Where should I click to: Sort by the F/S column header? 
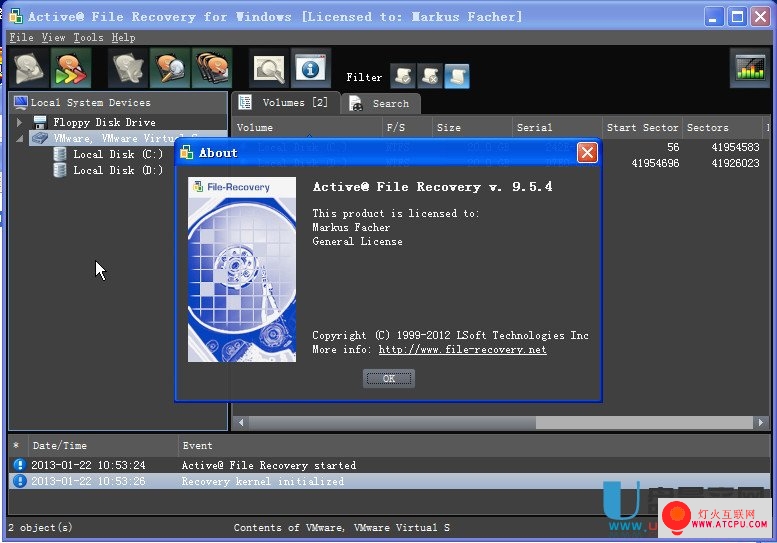coord(407,127)
